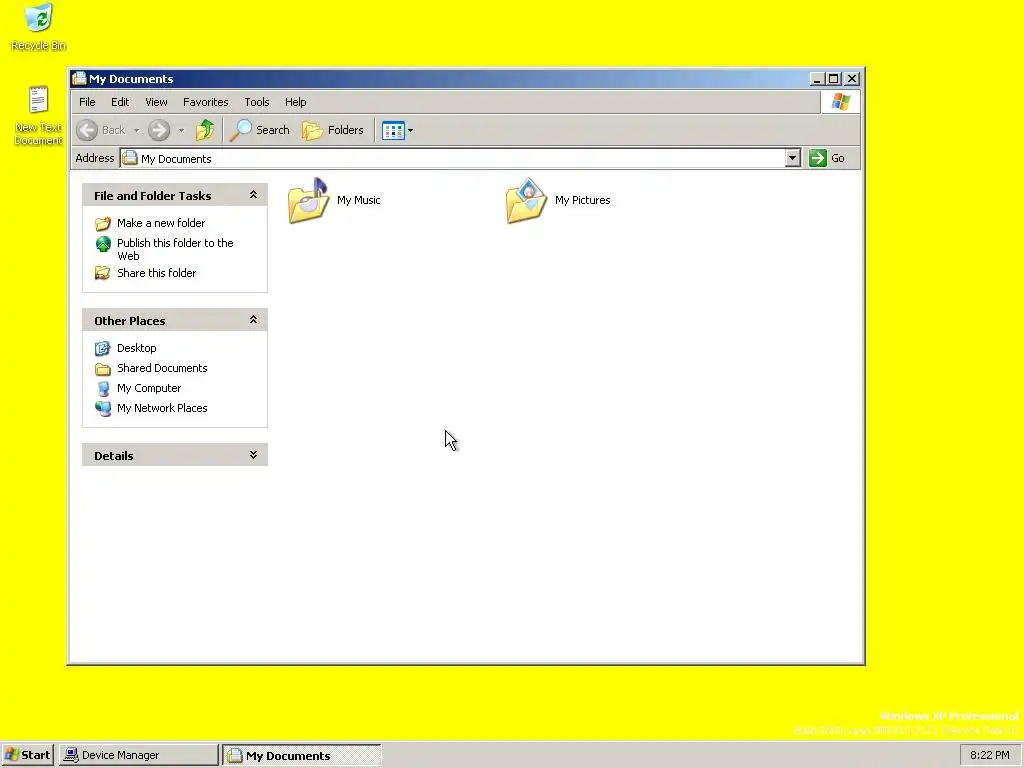Select the My Pictures label text

[583, 200]
